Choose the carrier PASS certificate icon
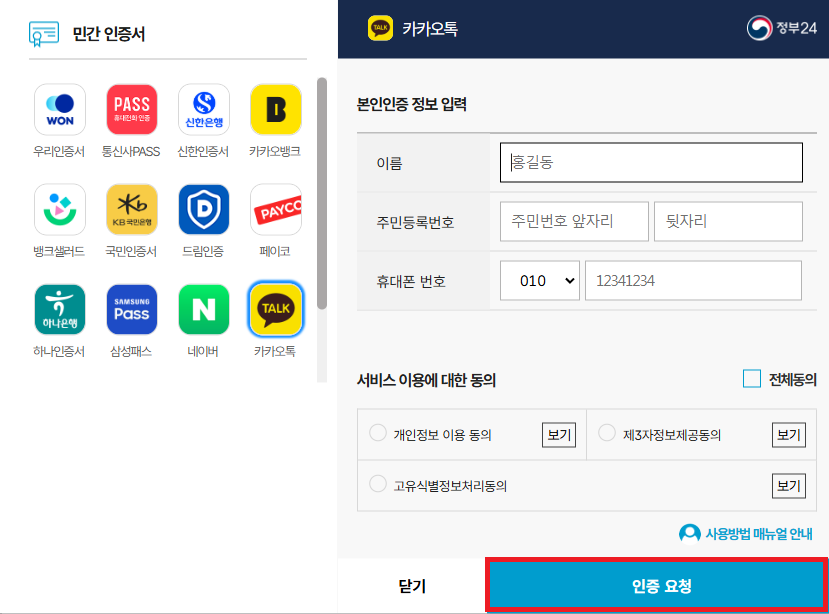This screenshot has width=829, height=614. pos(132,109)
